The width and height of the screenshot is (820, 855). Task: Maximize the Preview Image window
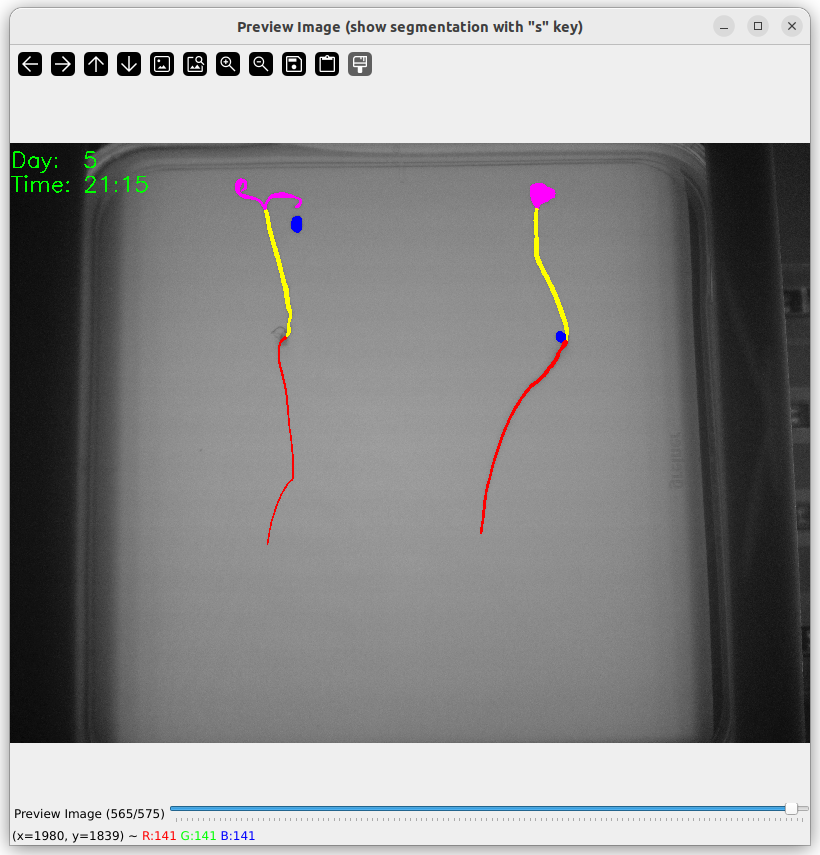(758, 27)
